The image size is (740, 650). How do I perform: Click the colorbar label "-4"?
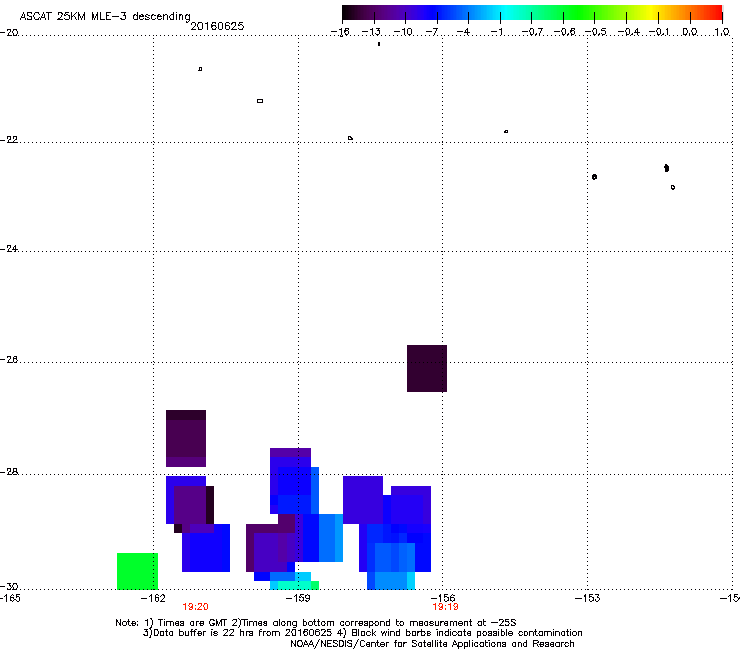click(x=463, y=32)
